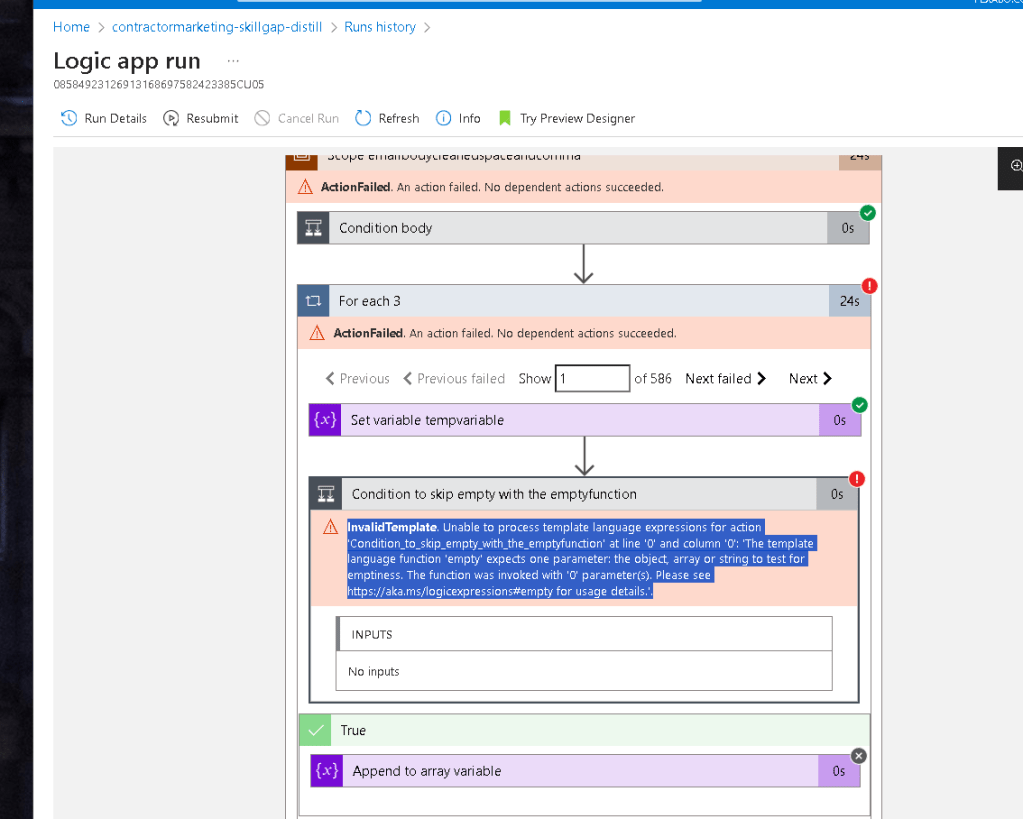Viewport: 1023px width, 819px height.
Task: Go to the Runs history breadcrumb
Action: [x=380, y=27]
